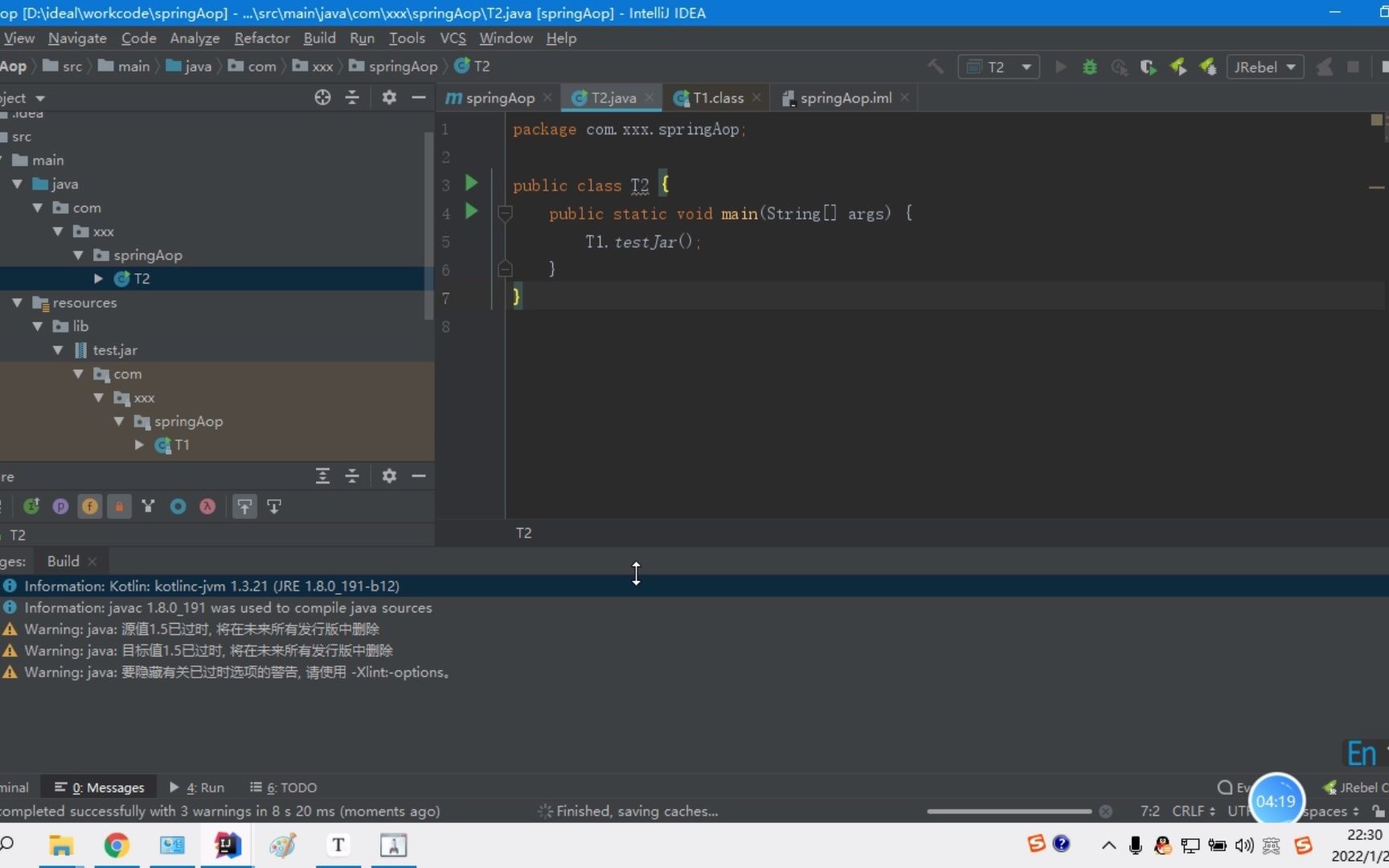Toggle Autoscroll to Source icon
The image size is (1389, 868).
point(244,506)
